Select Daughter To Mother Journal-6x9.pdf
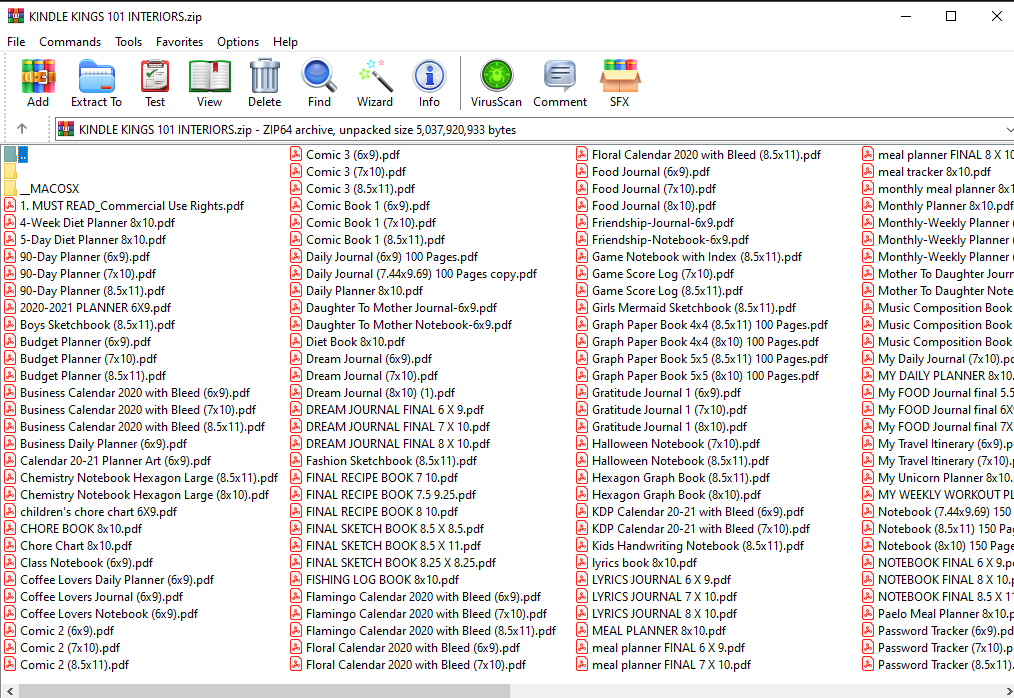The image size is (1014, 698). pos(394,308)
